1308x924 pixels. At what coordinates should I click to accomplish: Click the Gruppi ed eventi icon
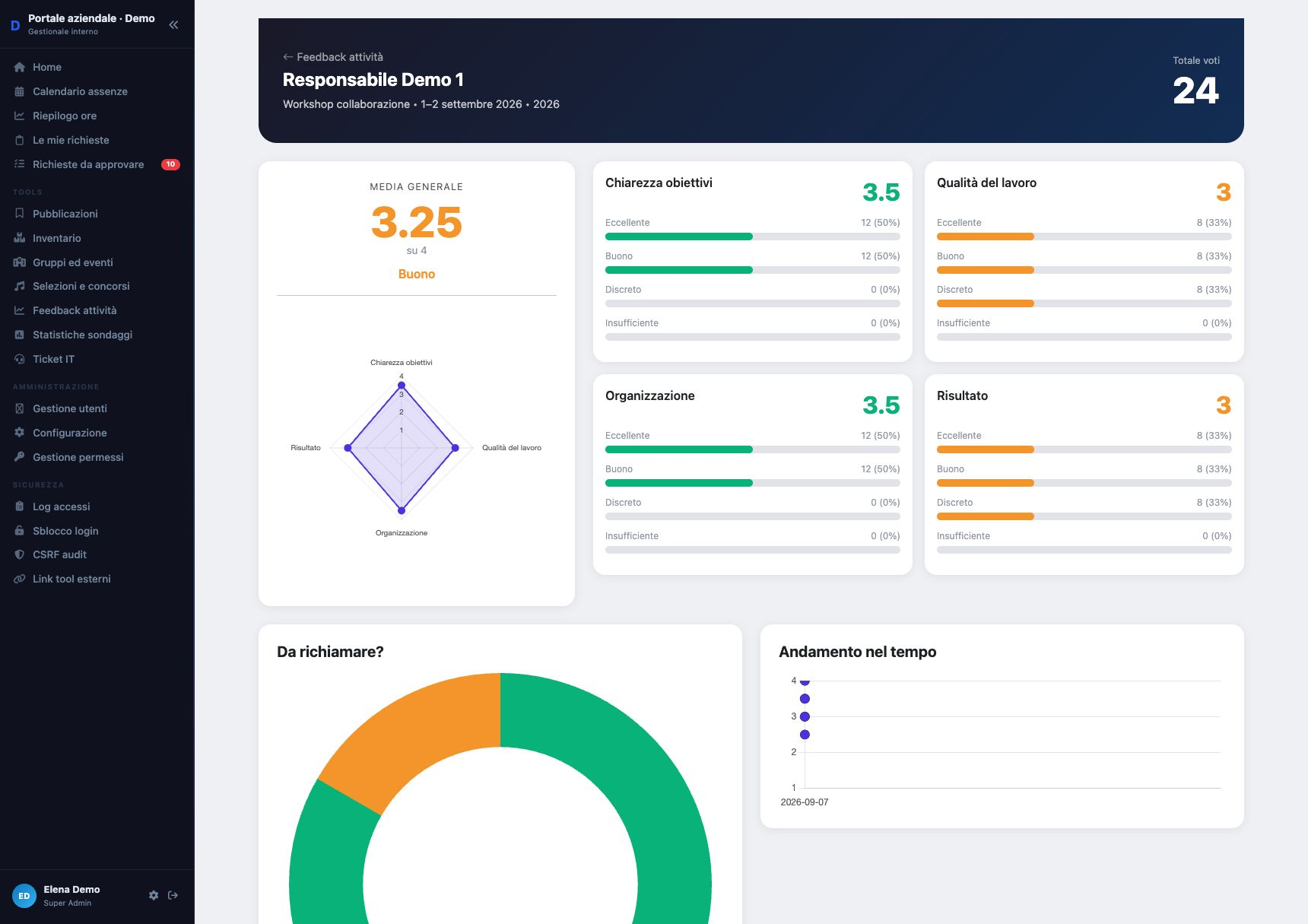coord(20,262)
